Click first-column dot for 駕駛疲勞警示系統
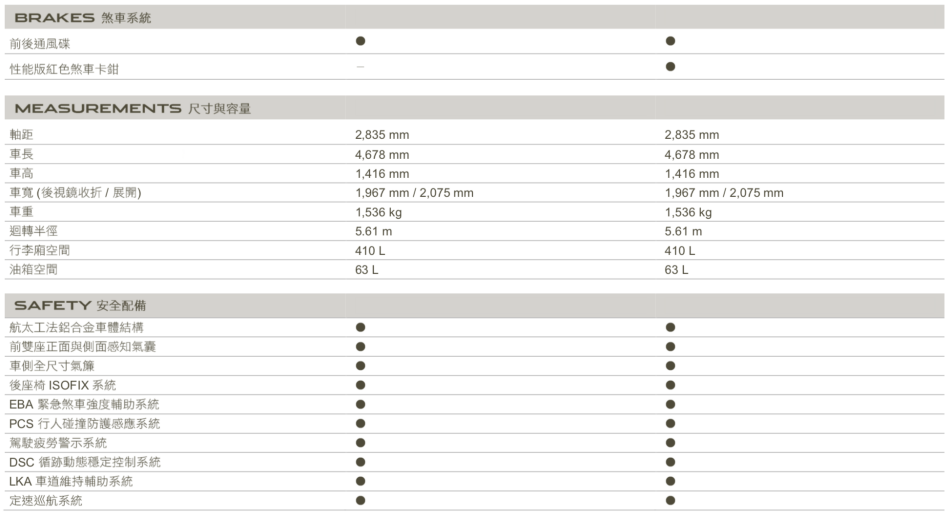The image size is (950, 515). coord(360,443)
